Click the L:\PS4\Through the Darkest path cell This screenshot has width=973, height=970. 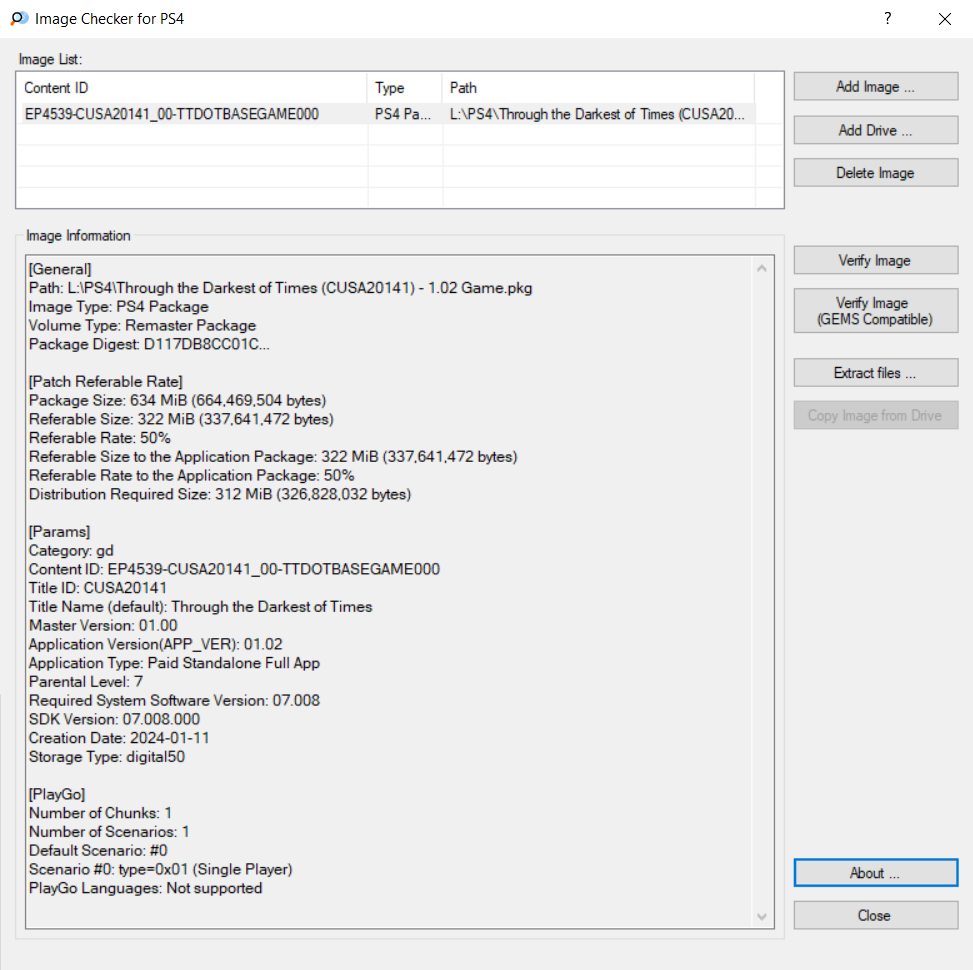pyautogui.click(x=598, y=114)
